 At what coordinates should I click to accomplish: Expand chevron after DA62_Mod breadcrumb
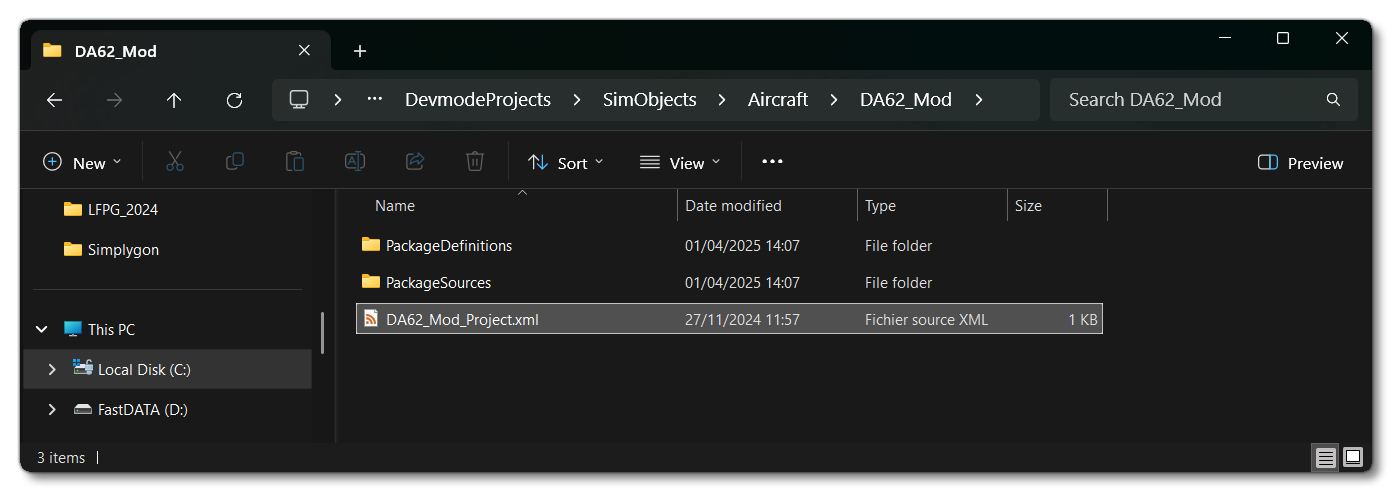point(978,100)
